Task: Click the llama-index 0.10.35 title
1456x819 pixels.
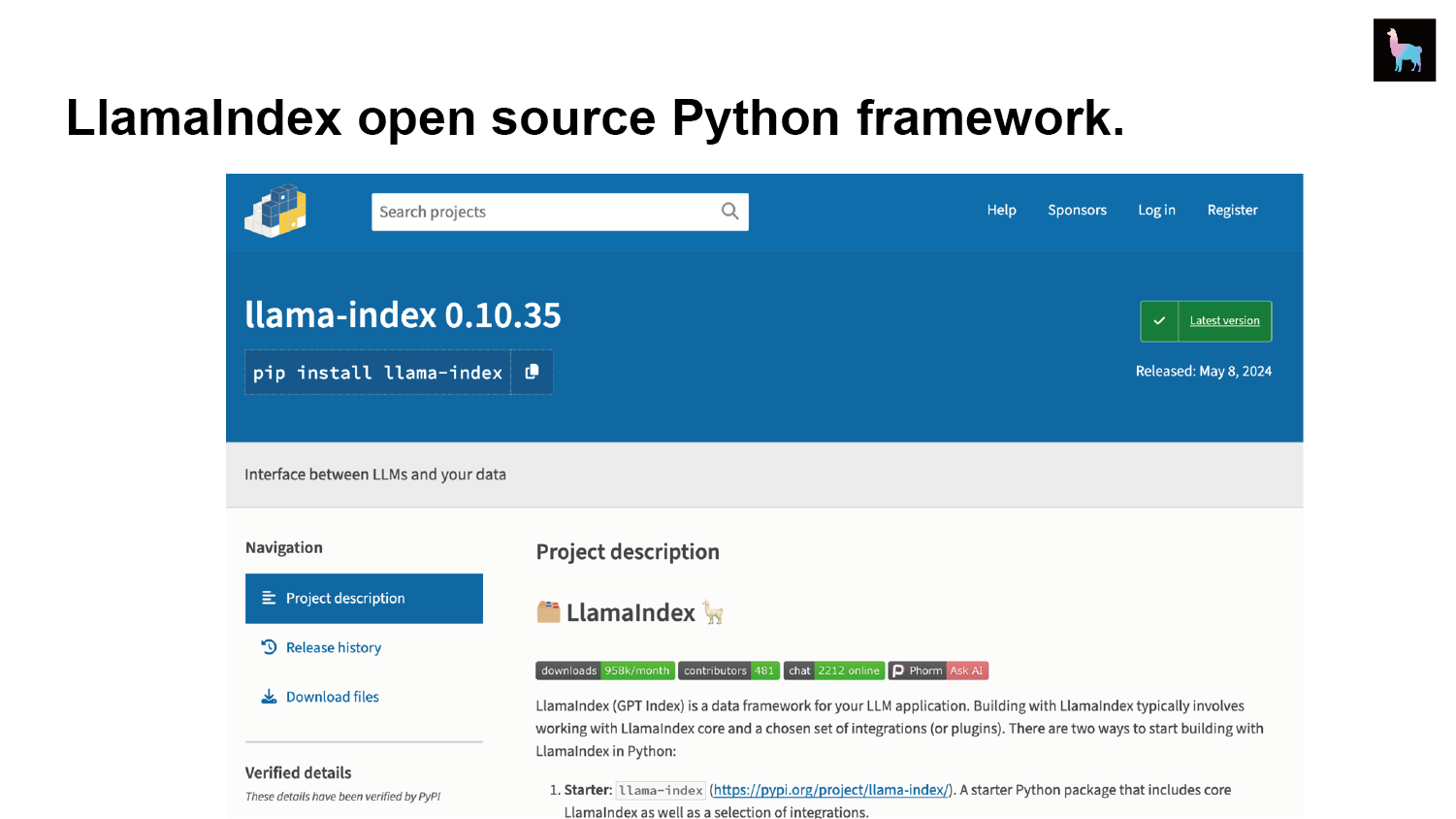Action: point(403,315)
